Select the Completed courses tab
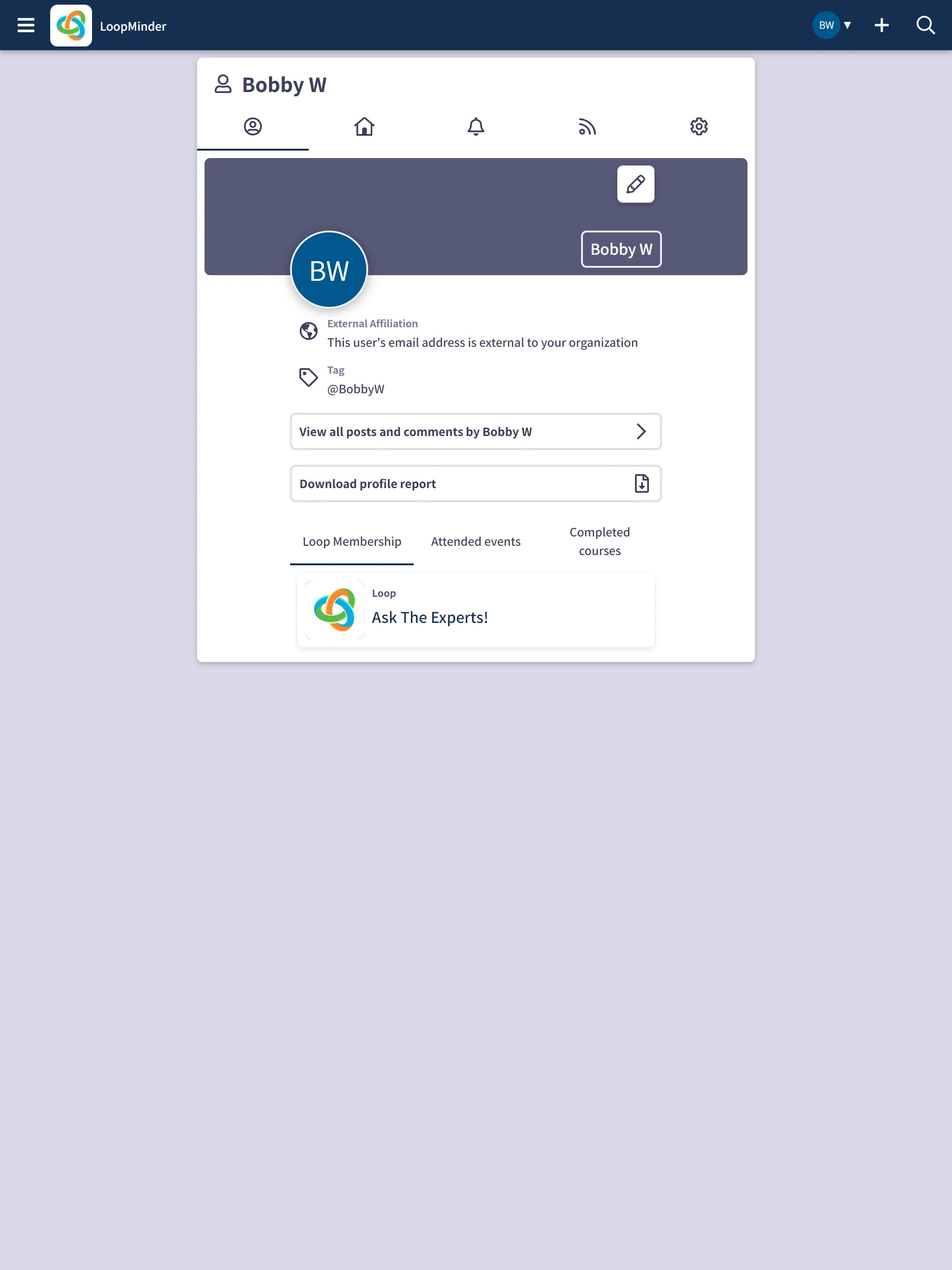 pos(599,541)
